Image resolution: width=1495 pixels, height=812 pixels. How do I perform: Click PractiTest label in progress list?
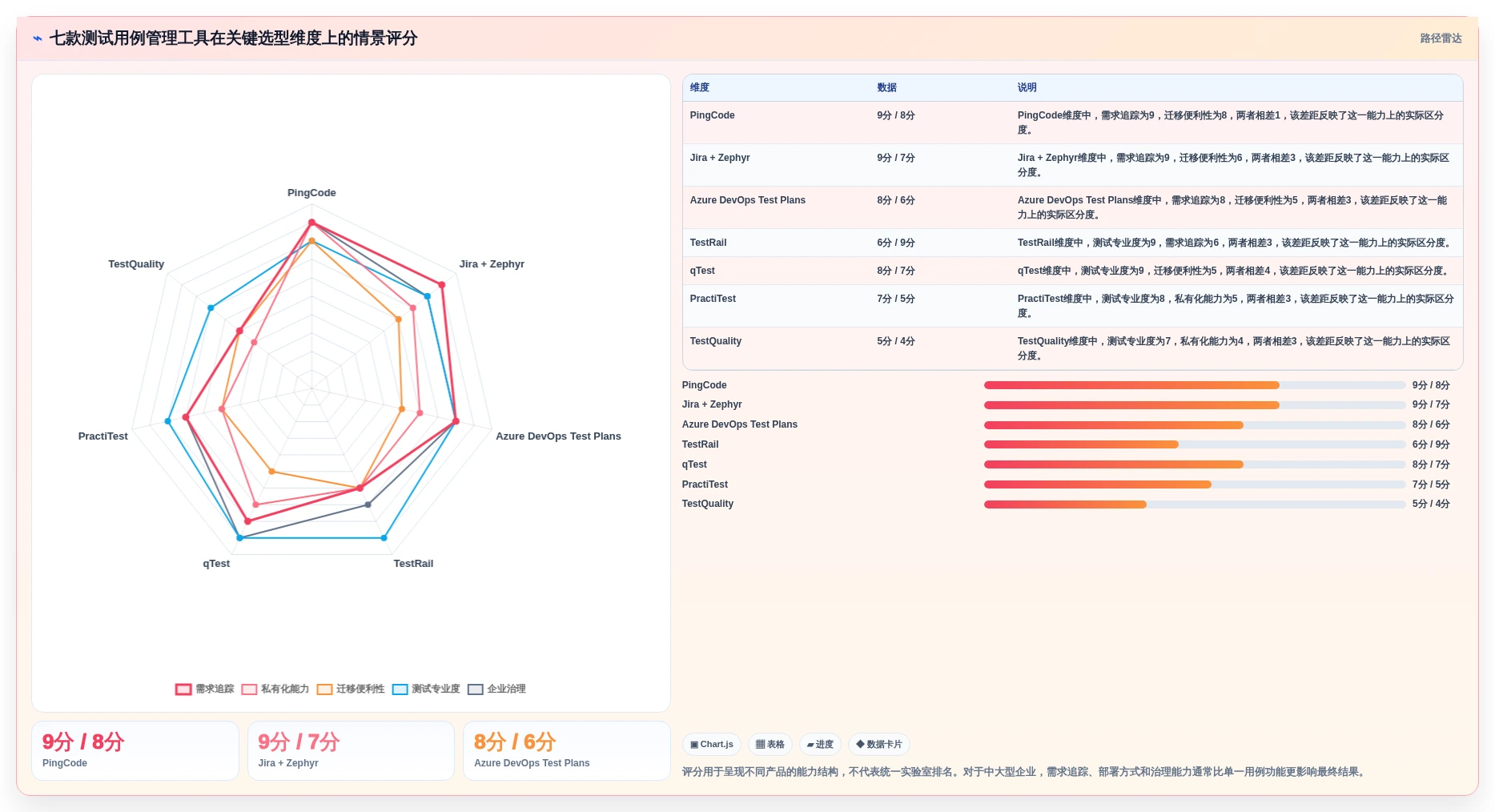coord(705,484)
